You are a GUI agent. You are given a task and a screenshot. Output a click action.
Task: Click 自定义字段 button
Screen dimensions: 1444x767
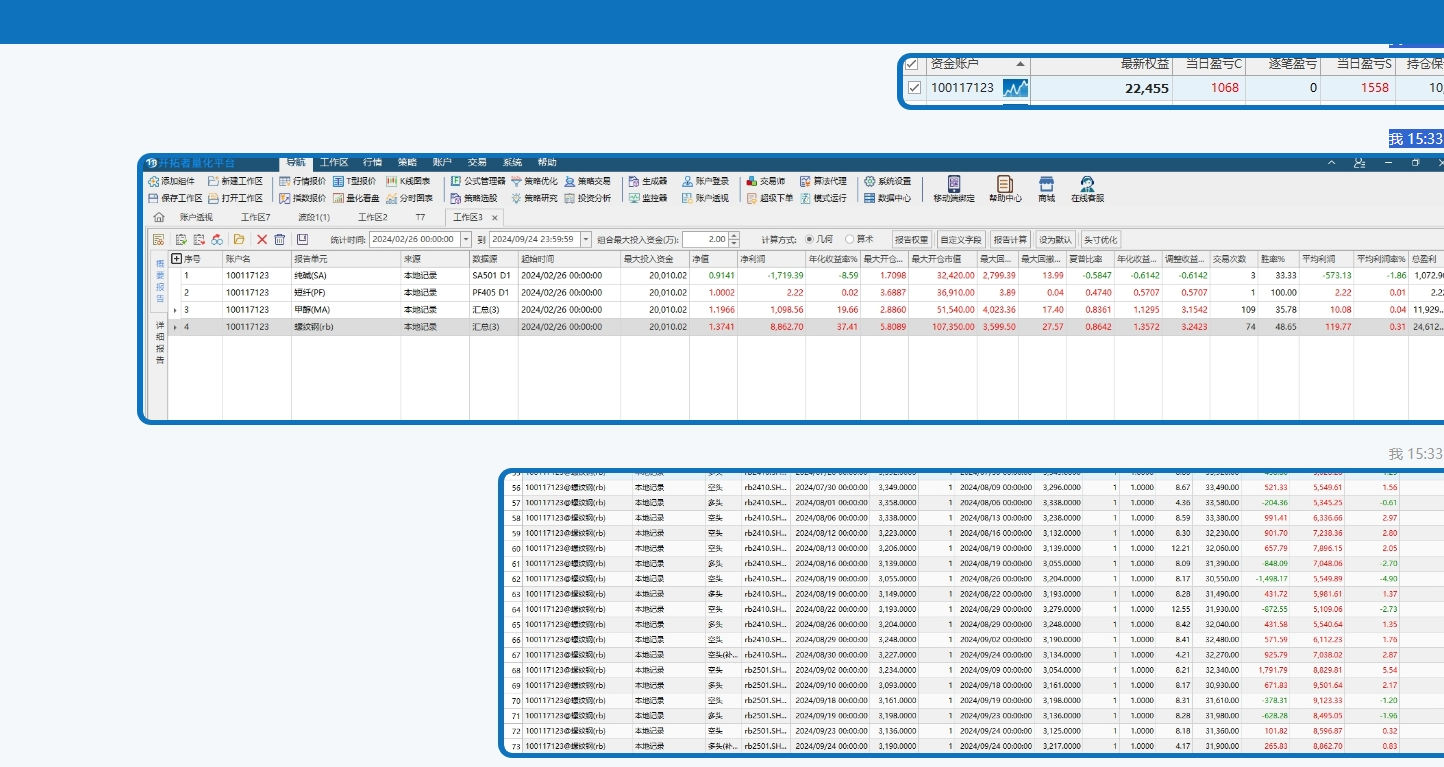961,239
